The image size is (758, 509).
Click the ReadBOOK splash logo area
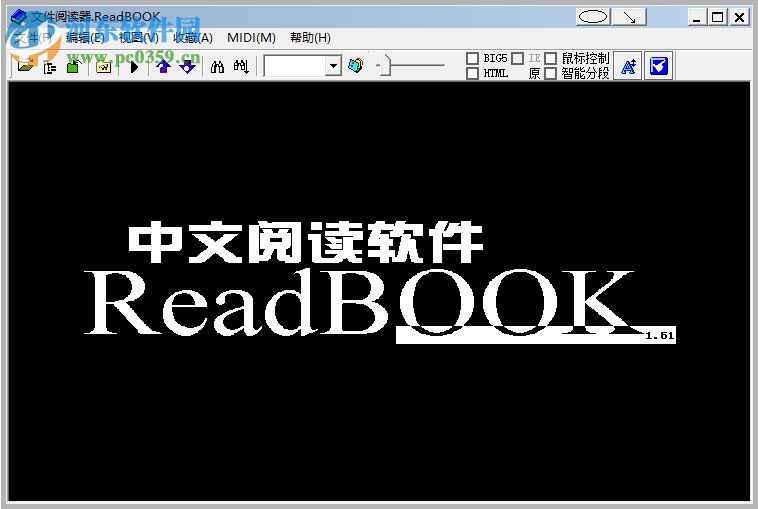(x=379, y=283)
